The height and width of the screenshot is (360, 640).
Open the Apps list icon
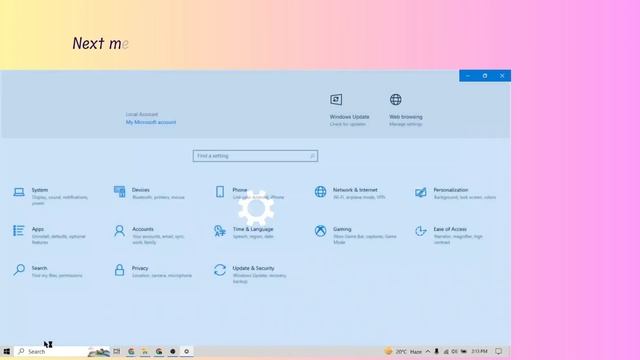(x=19, y=231)
